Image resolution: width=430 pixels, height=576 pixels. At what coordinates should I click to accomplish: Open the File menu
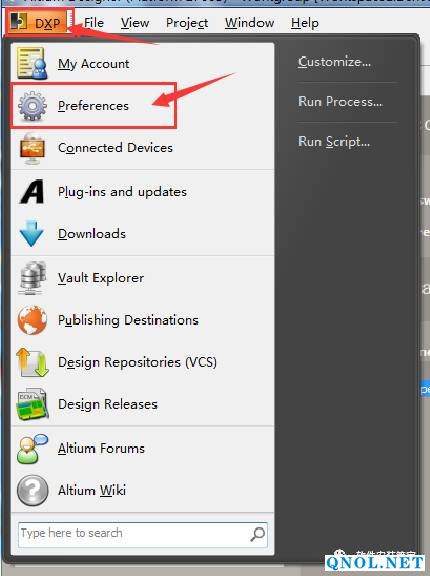pos(94,23)
